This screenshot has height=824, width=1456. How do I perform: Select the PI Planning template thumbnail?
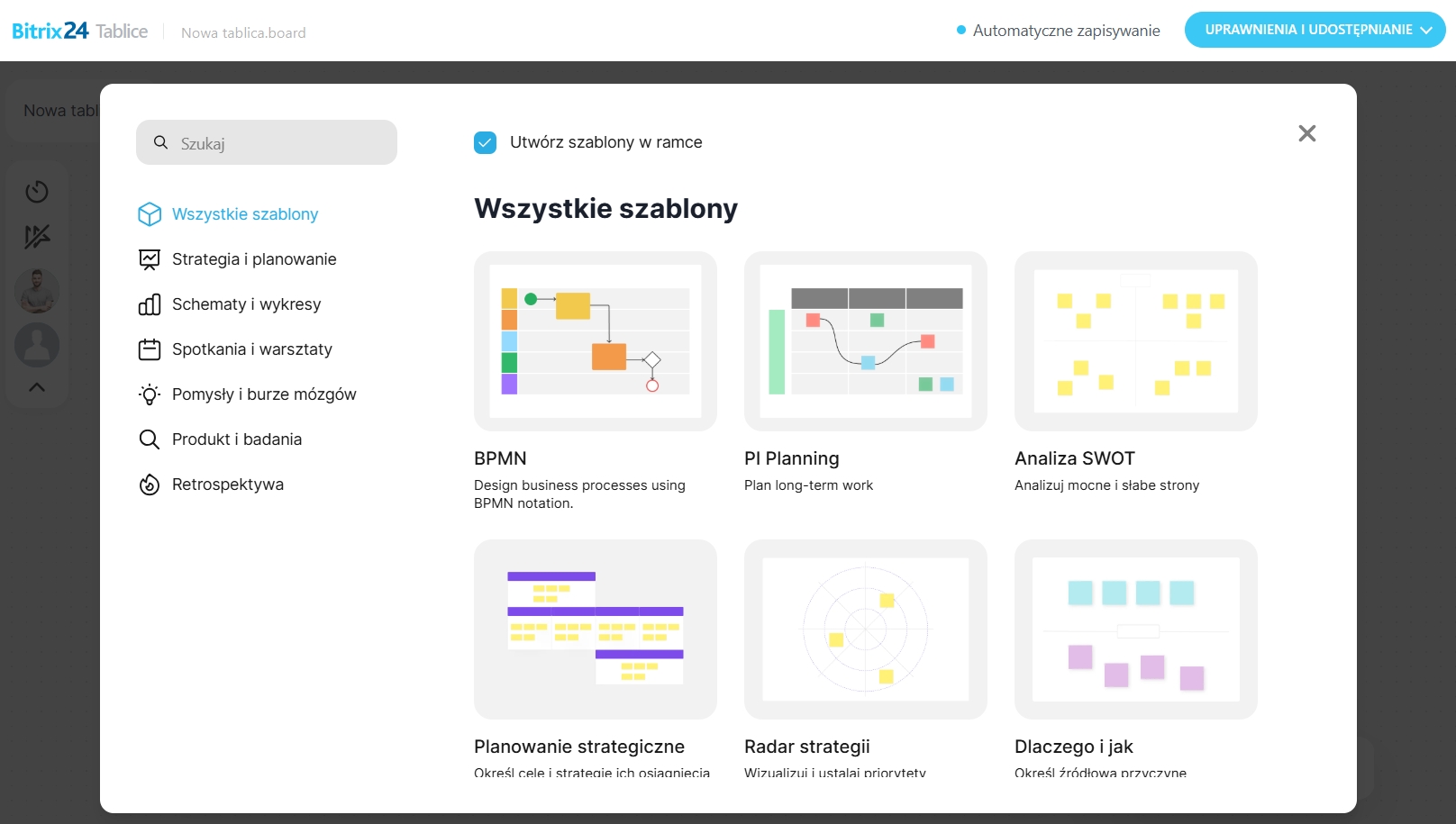click(865, 341)
